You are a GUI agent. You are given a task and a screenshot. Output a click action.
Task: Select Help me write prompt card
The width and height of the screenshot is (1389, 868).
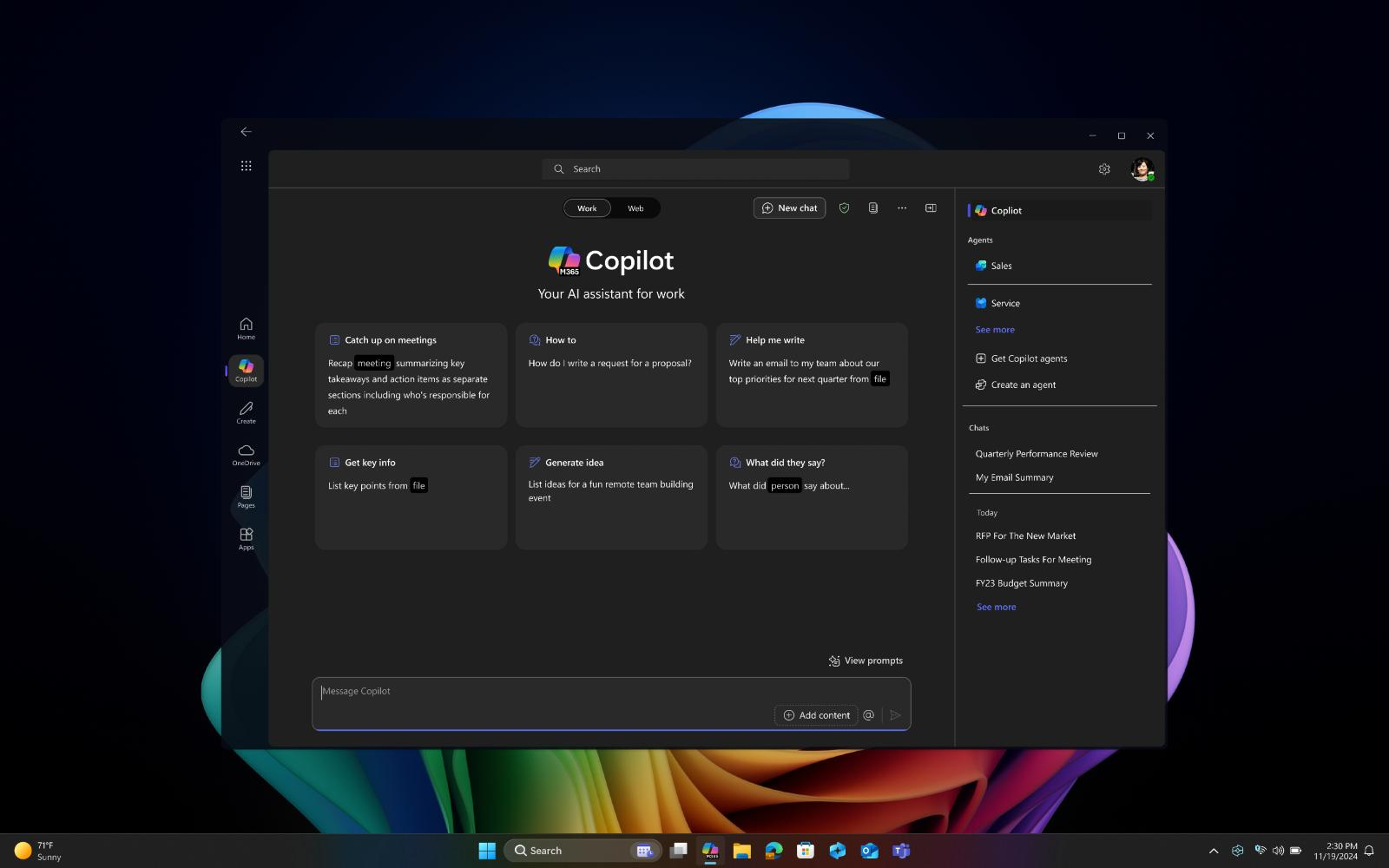812,375
